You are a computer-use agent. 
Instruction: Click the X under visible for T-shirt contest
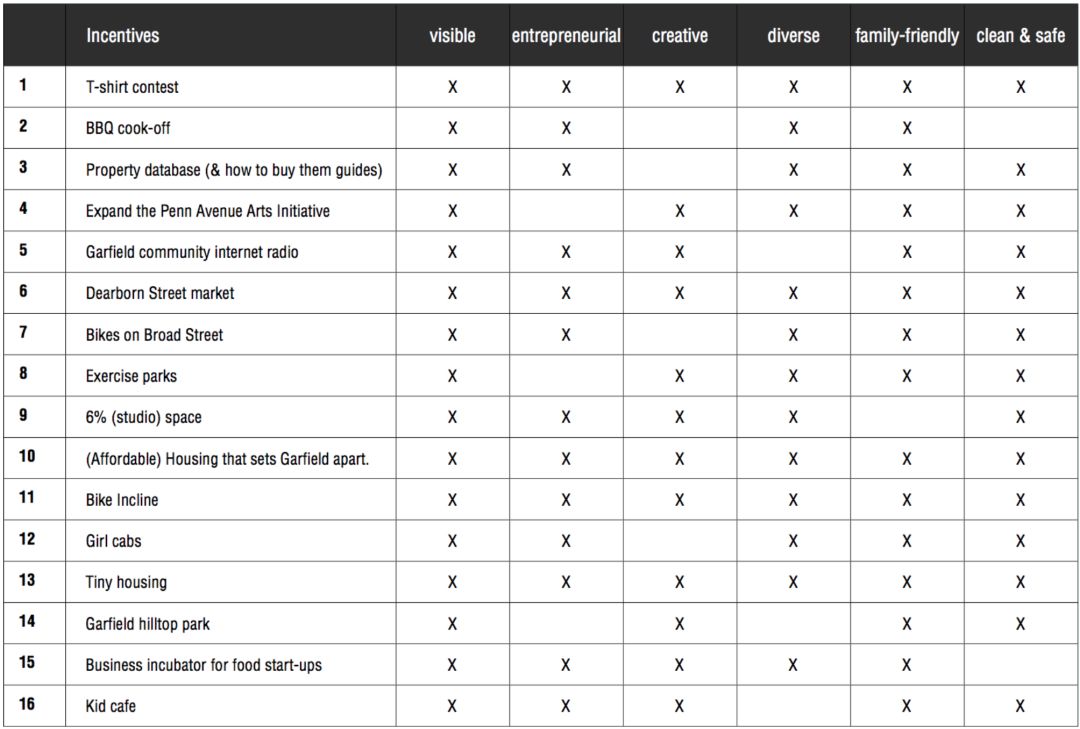(x=453, y=87)
